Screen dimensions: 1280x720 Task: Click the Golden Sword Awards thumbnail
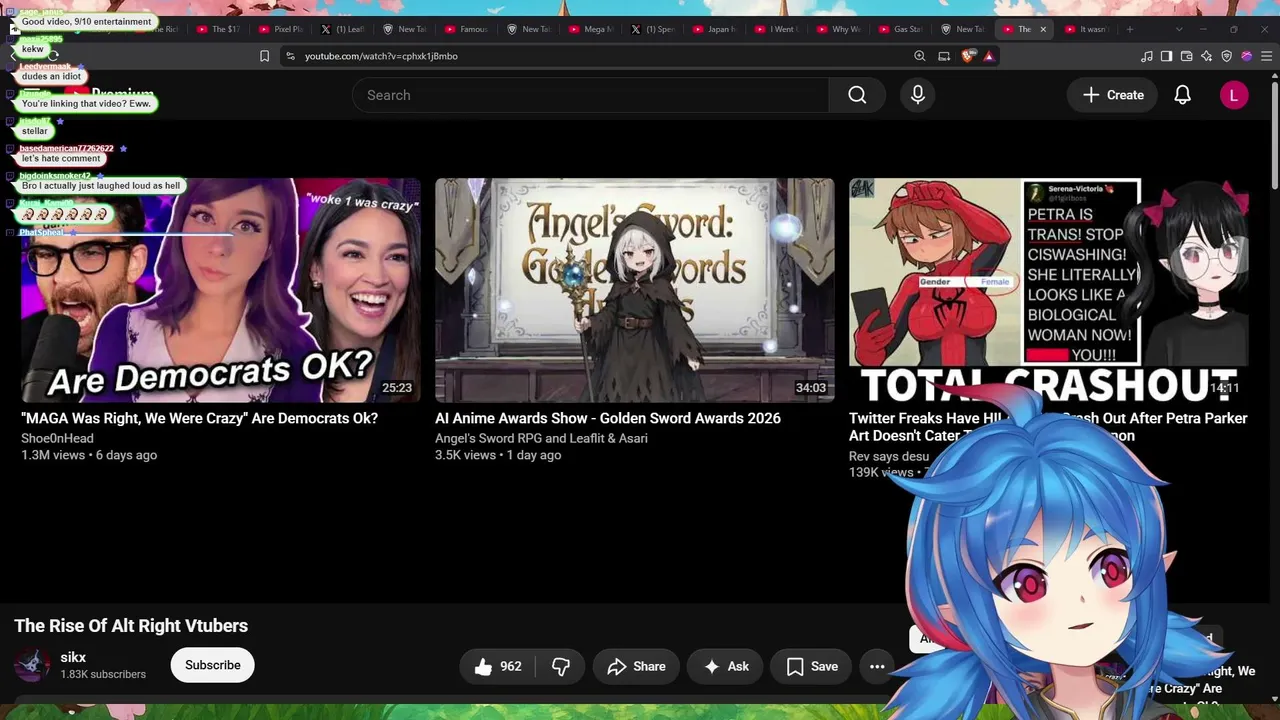pos(634,290)
